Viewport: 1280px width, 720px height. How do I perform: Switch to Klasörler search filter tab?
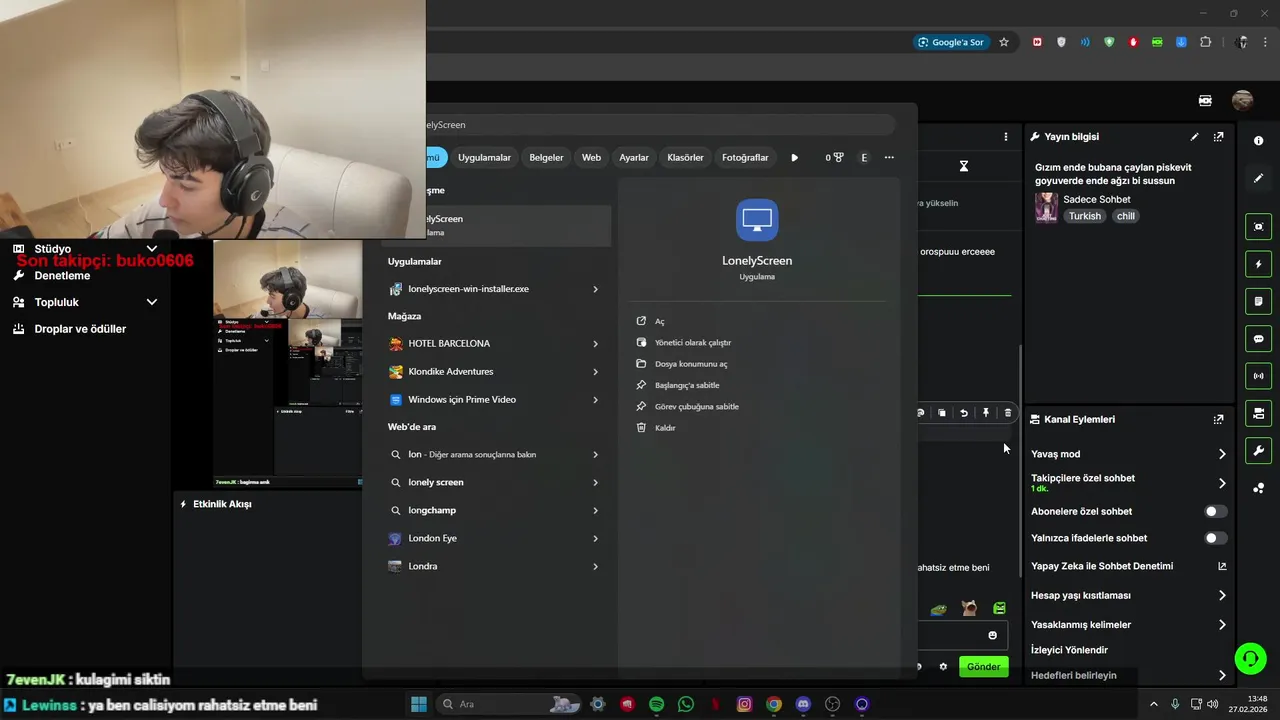685,157
